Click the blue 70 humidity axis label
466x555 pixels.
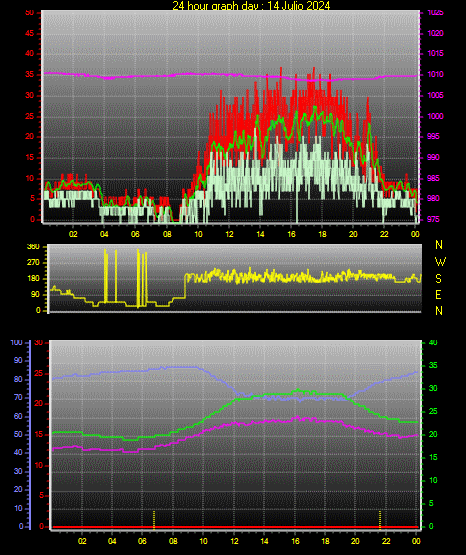tap(18, 397)
